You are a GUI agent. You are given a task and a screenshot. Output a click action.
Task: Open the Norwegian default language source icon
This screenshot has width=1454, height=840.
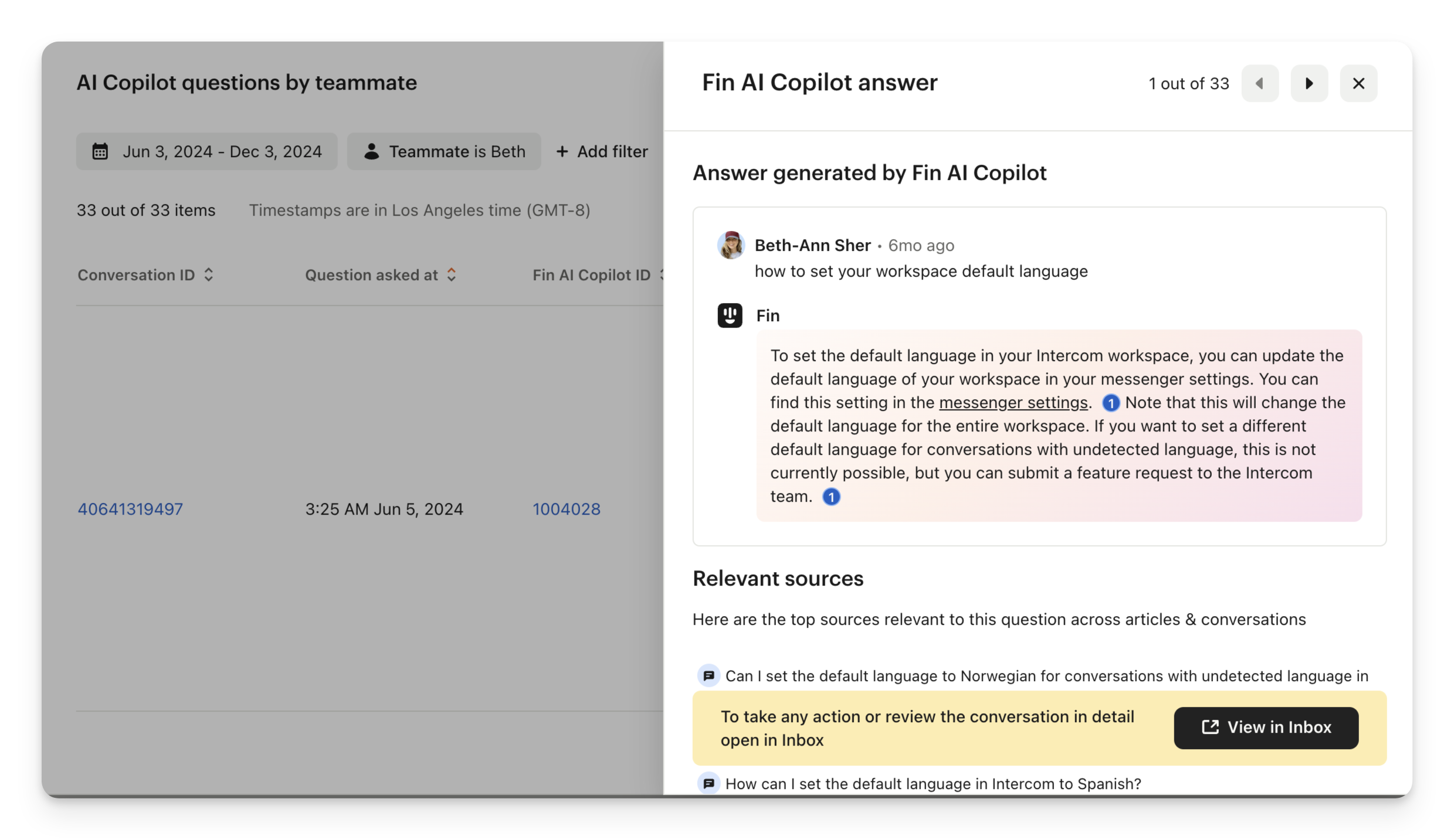point(708,675)
